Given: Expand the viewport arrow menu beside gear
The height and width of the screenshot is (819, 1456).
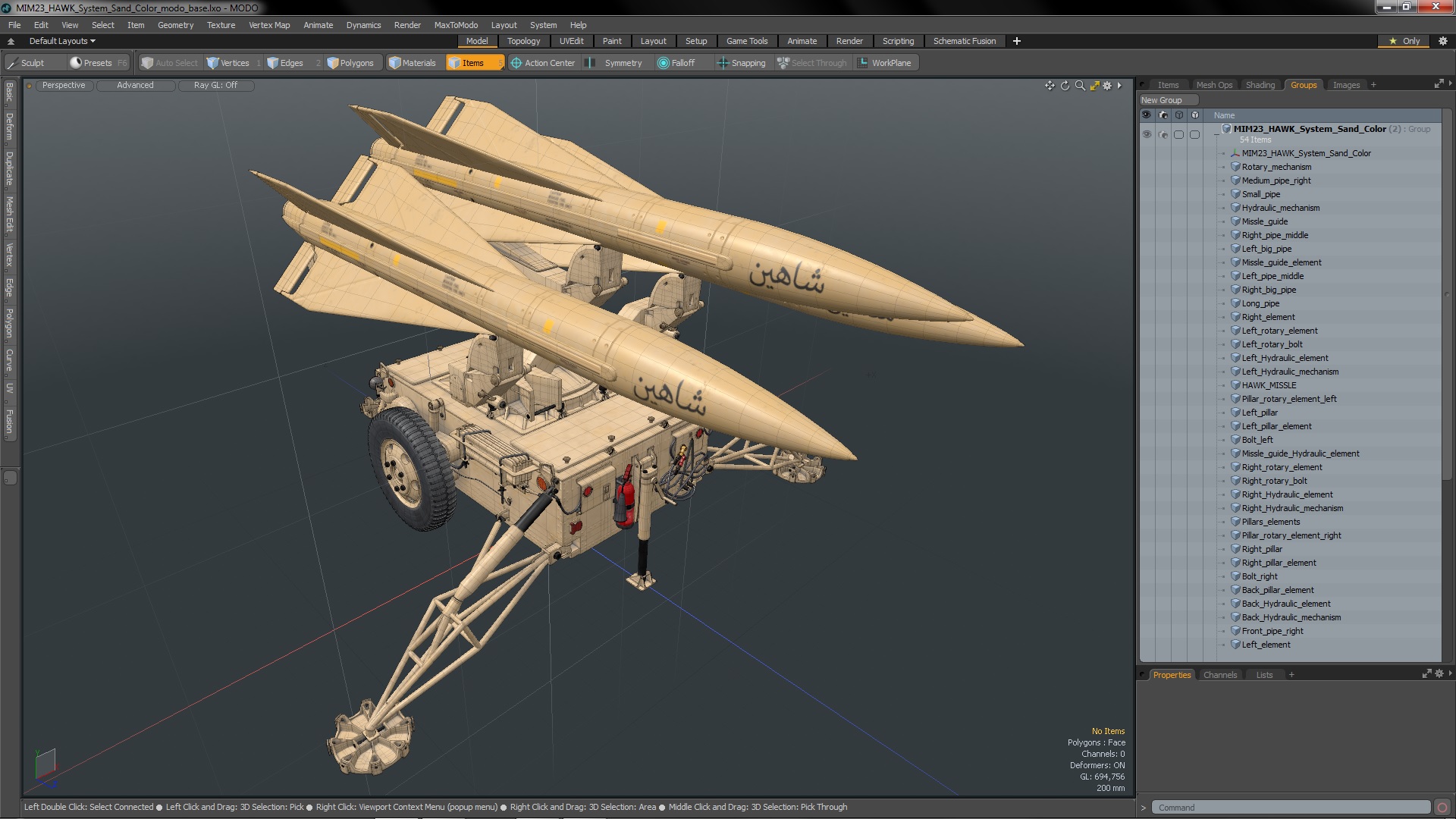Looking at the screenshot, I should pyautogui.click(x=1119, y=86).
